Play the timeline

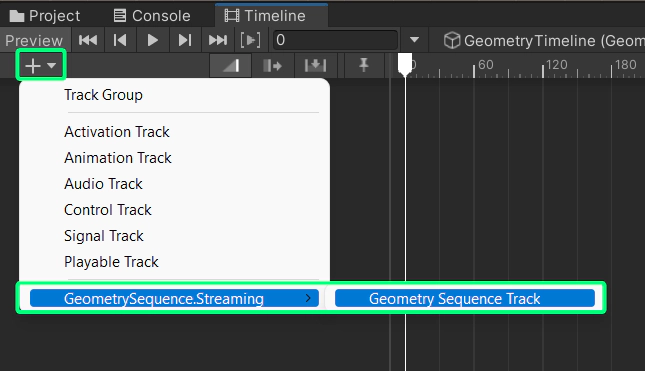tap(153, 40)
